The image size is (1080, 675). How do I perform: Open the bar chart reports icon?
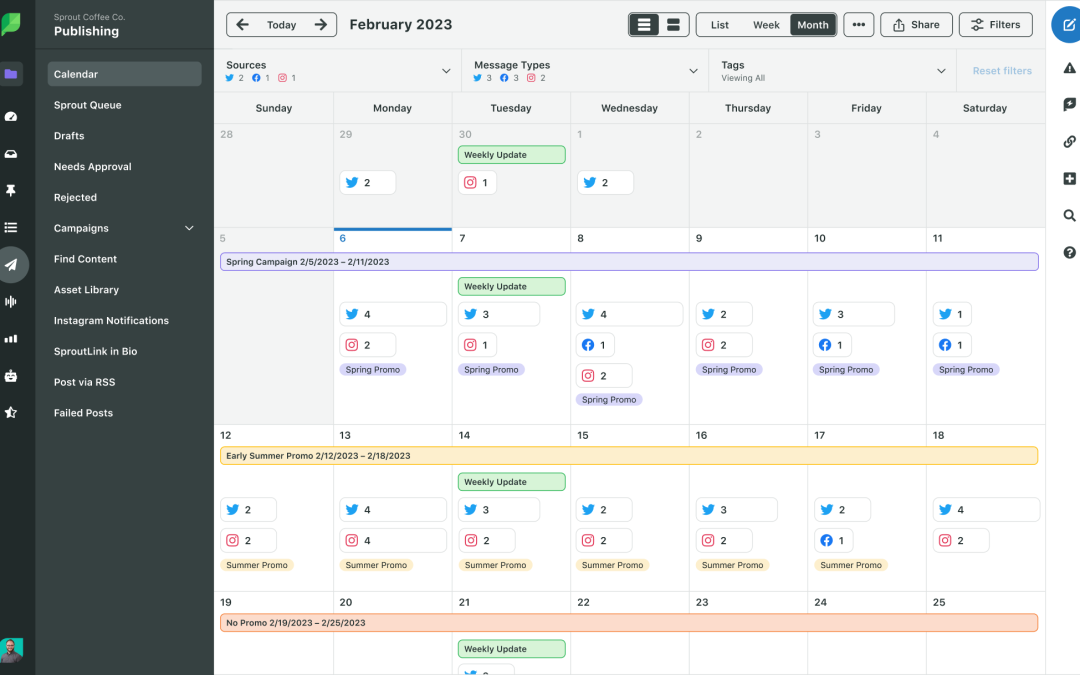pos(11,339)
